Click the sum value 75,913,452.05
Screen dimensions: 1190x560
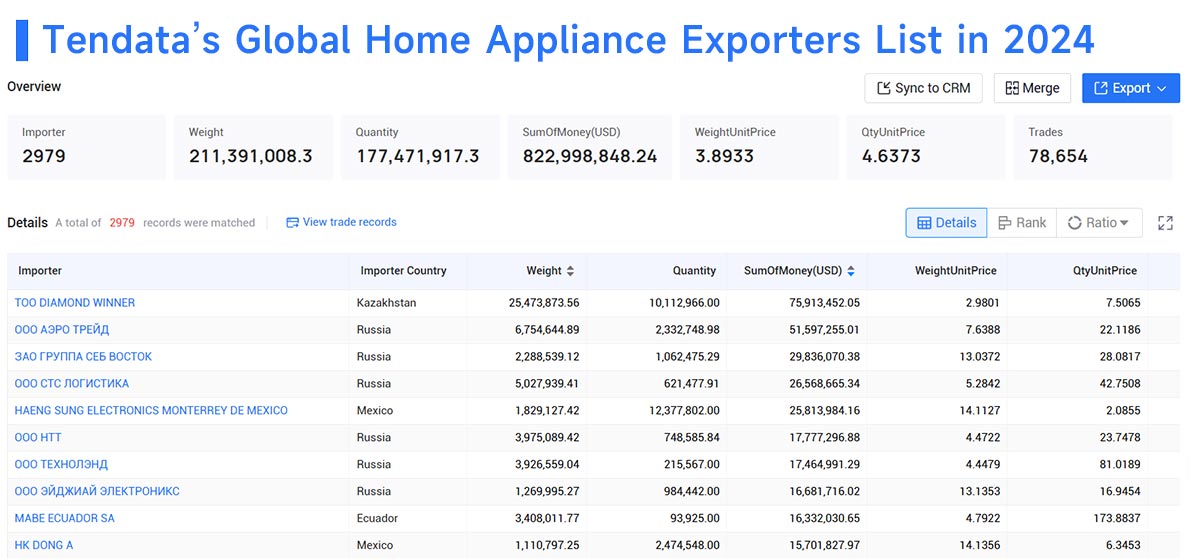(824, 303)
